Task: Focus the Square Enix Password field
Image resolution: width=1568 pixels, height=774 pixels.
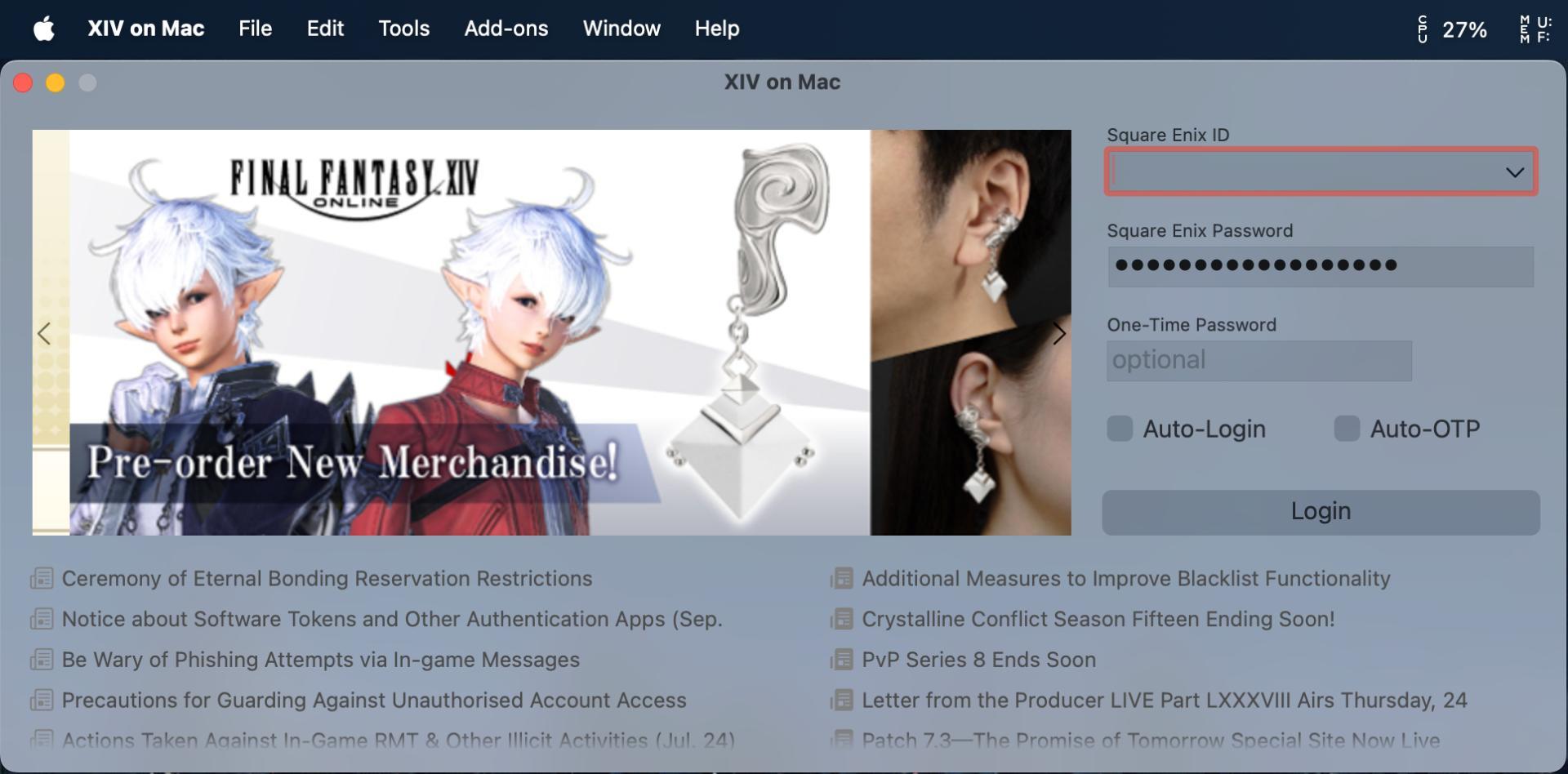Action: click(x=1321, y=266)
